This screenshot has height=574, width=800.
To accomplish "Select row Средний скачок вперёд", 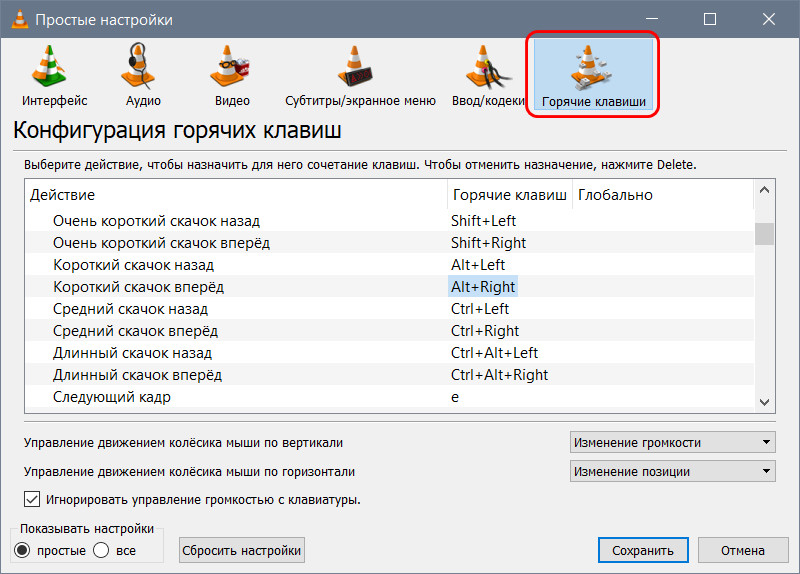I will pos(390,331).
